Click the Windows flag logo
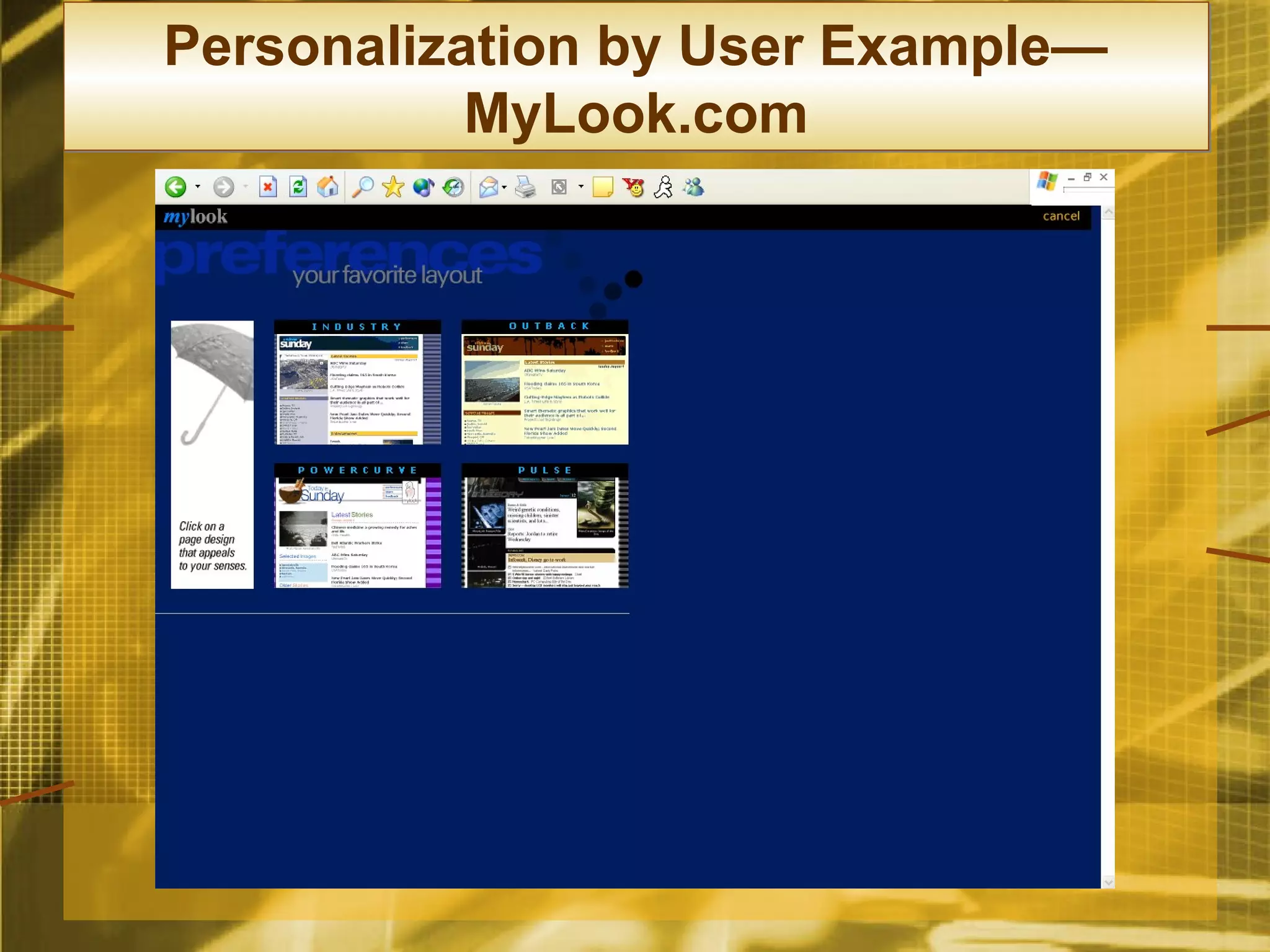The image size is (1270, 952). (x=1047, y=182)
